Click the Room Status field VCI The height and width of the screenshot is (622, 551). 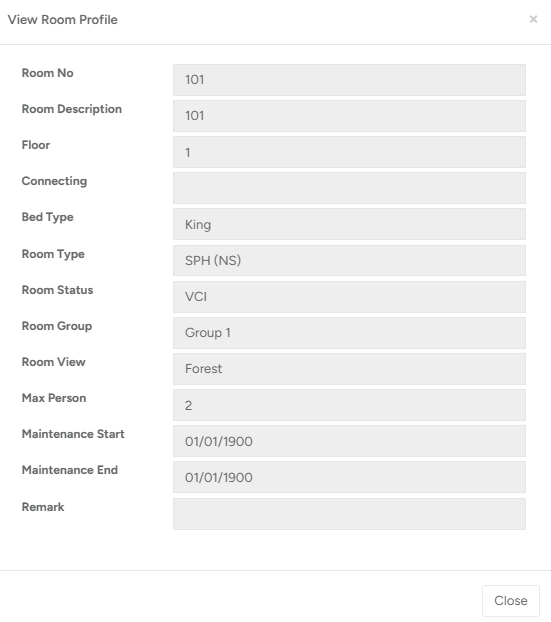349,297
